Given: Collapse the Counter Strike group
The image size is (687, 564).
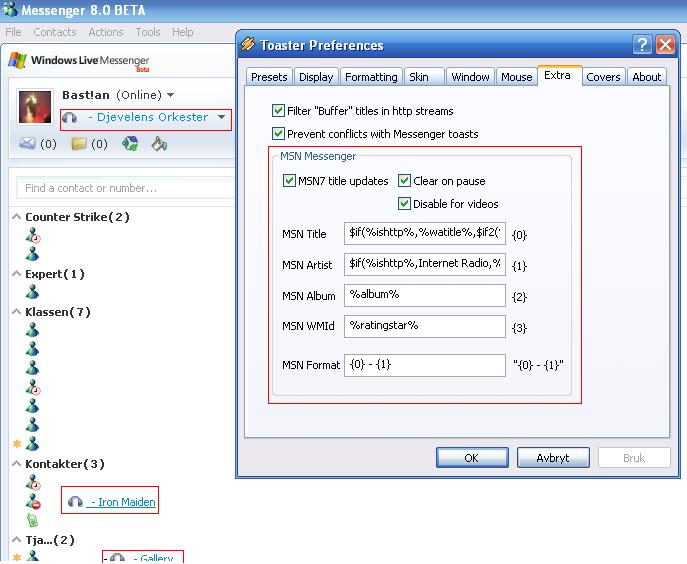Looking at the screenshot, I should click(x=17, y=217).
